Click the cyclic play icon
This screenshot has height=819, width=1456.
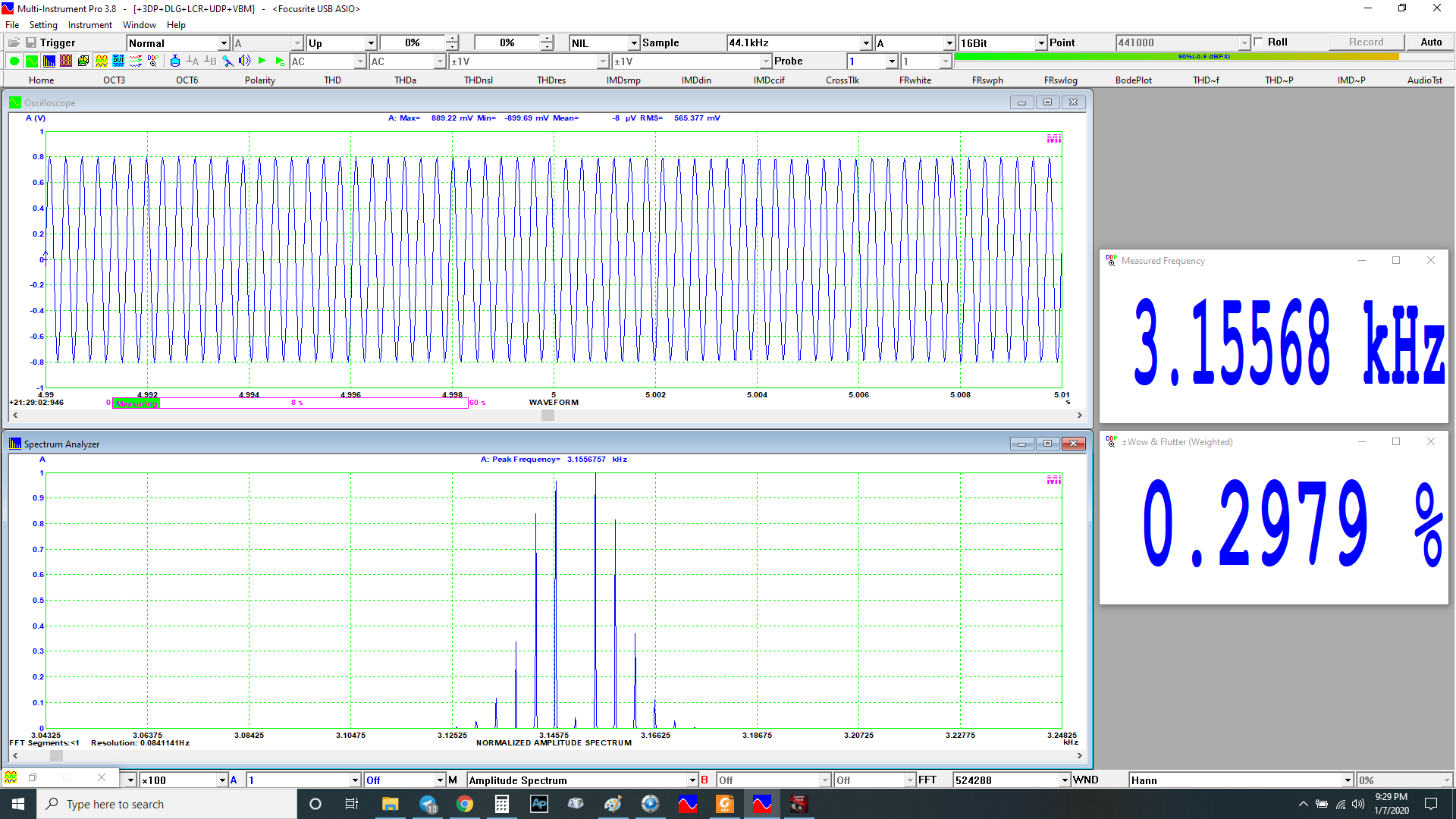[280, 61]
